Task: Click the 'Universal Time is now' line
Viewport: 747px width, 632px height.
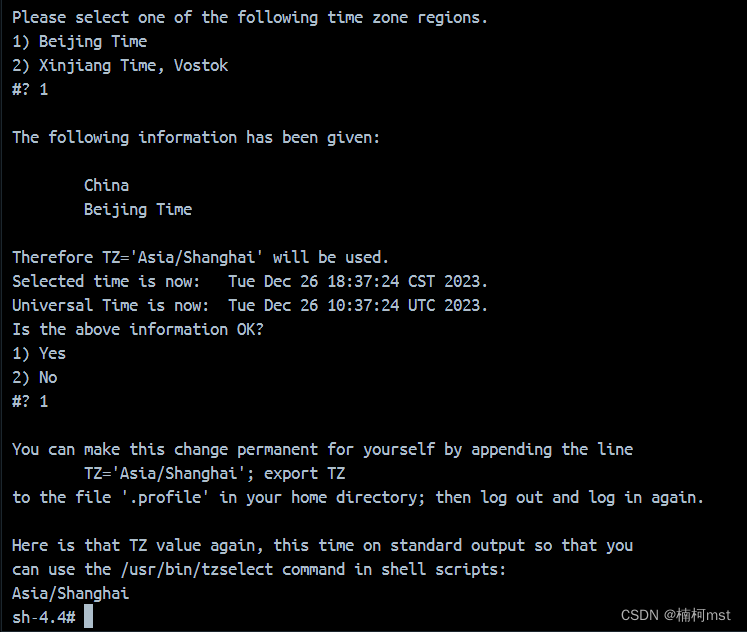Action: click(x=250, y=305)
